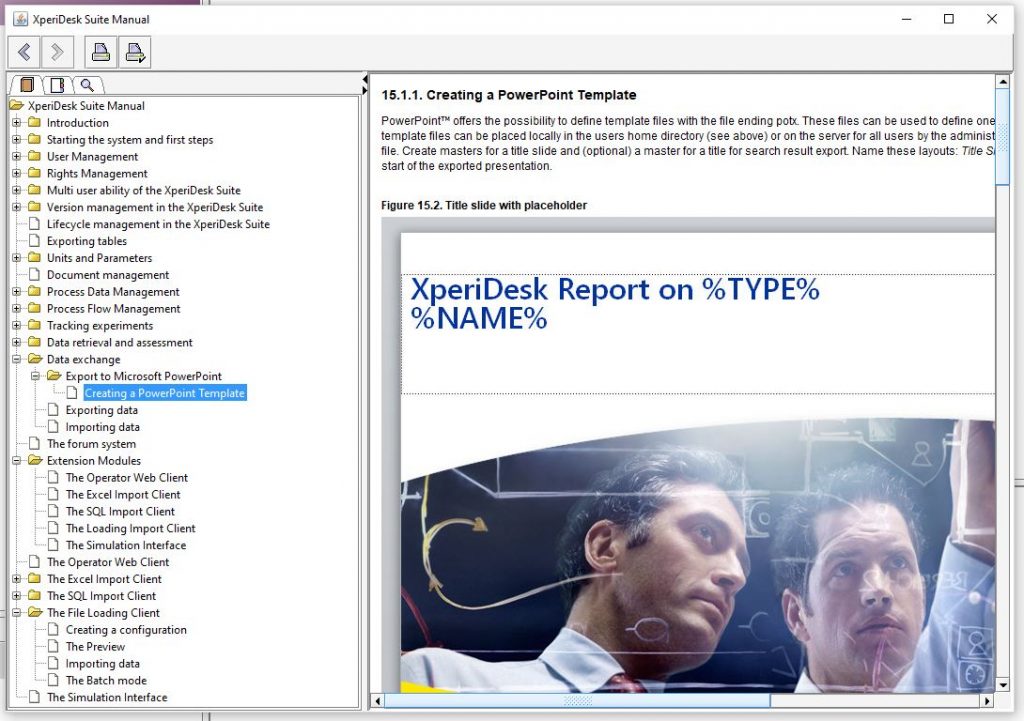Expand Process Data Management node

tap(16, 291)
